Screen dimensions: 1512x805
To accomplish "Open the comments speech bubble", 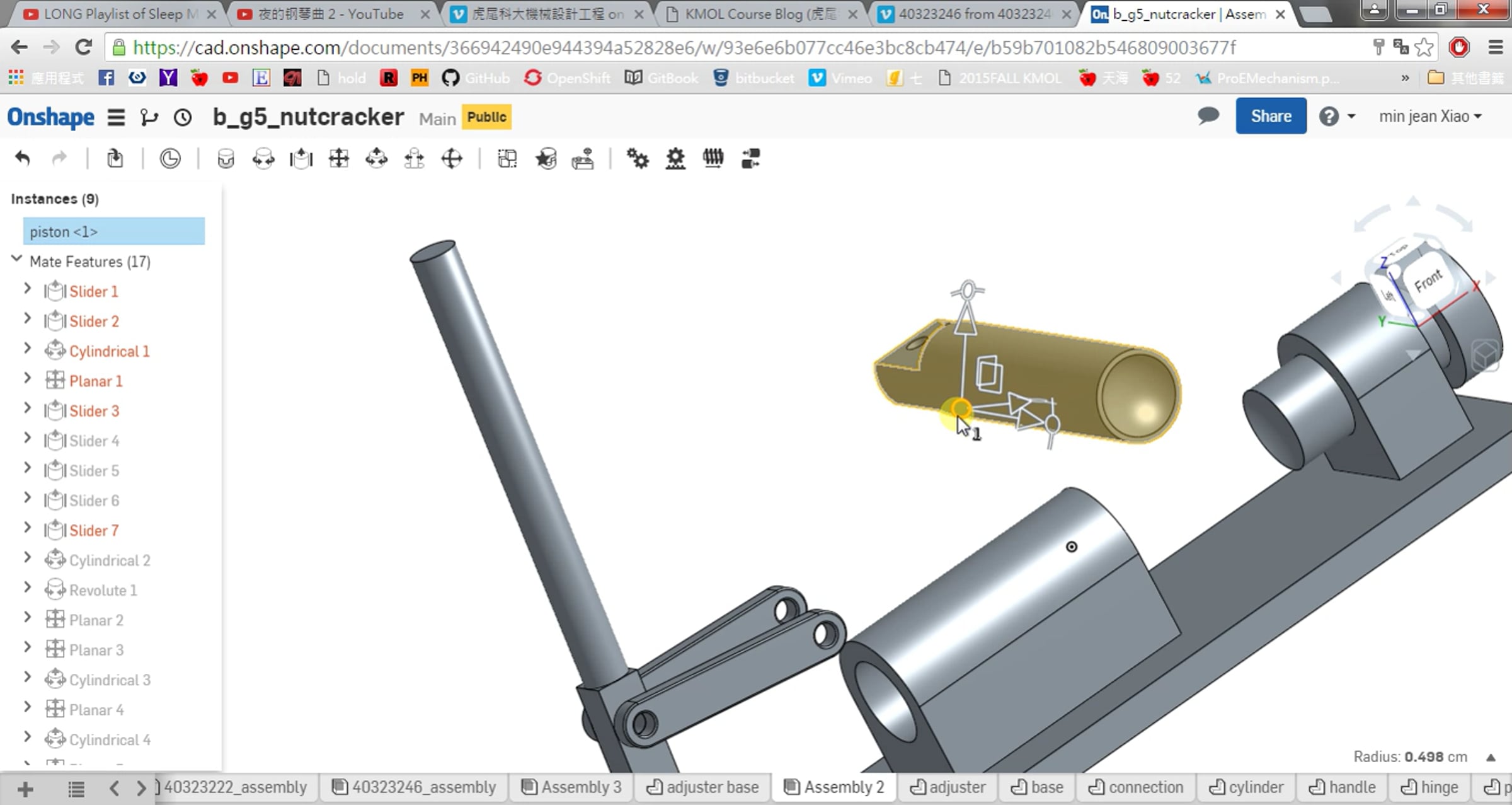I will pyautogui.click(x=1208, y=116).
